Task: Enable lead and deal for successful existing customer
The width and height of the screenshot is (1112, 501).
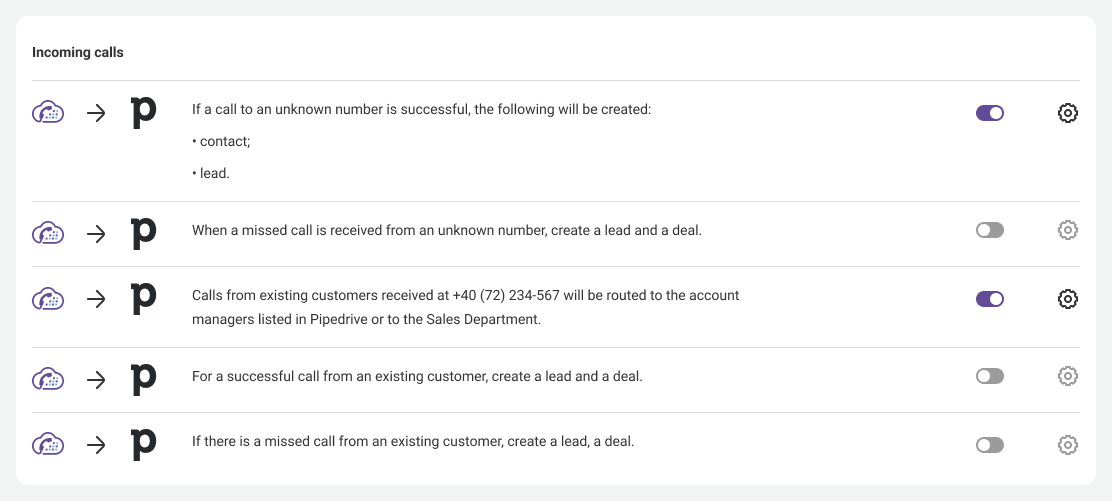Action: 989,376
